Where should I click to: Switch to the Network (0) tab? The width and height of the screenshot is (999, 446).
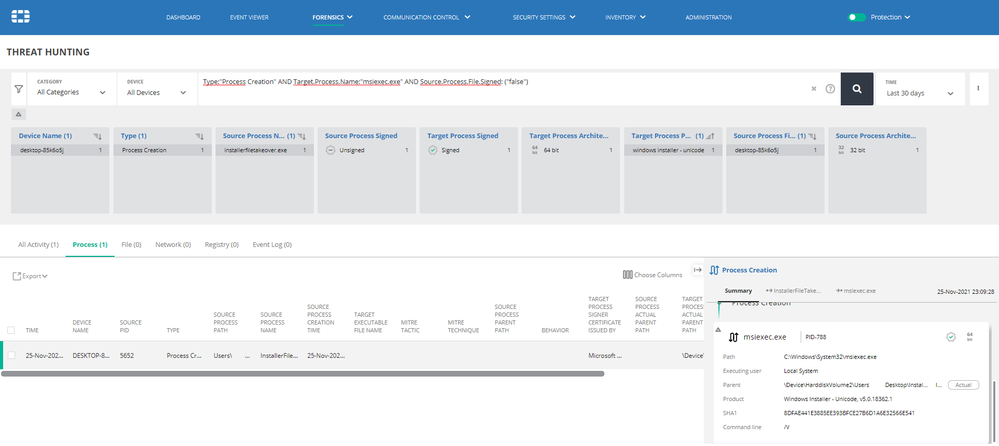[173, 245]
